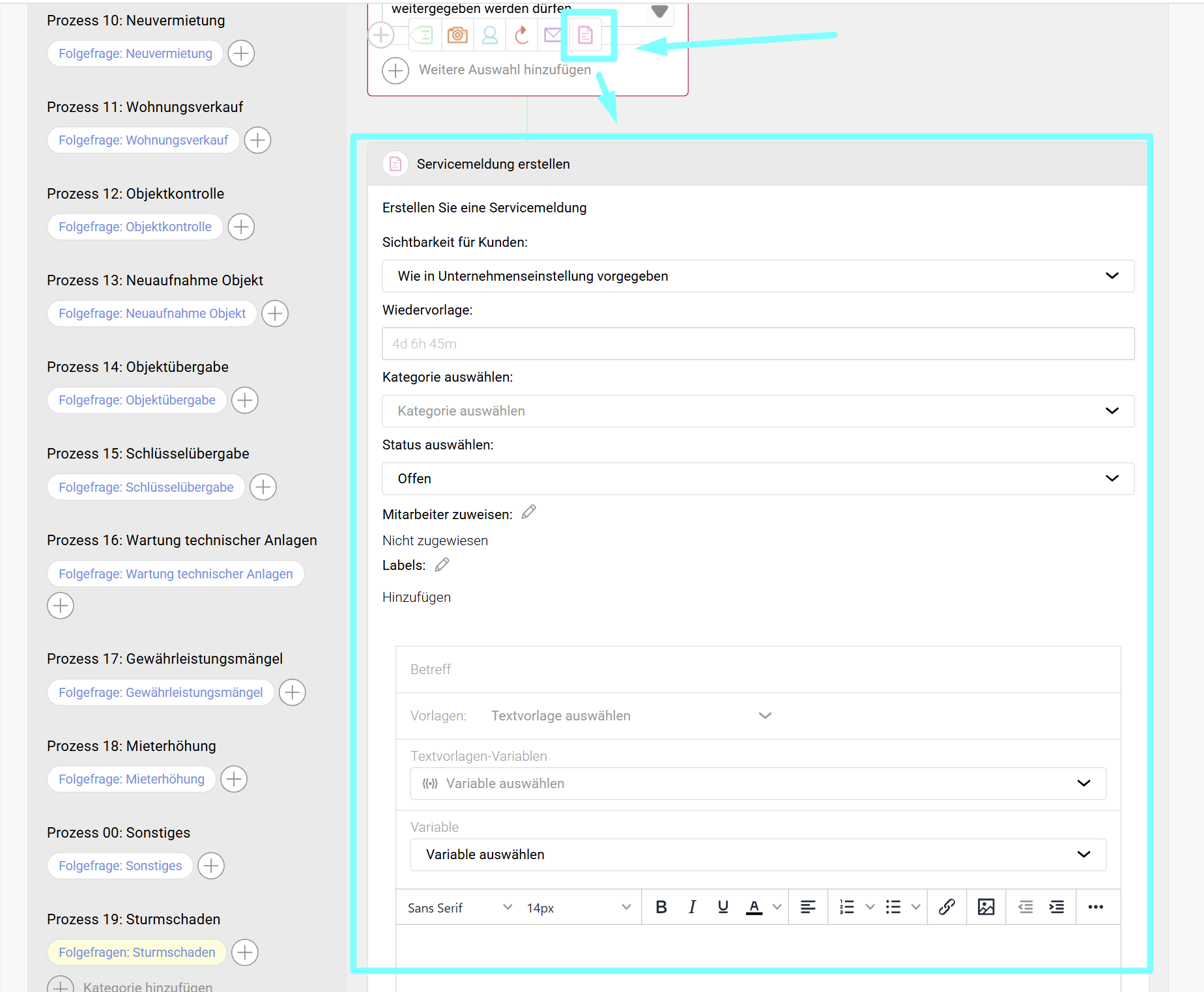Click into the Wiedervorlage input field
Viewport: 1204px width, 992px height.
click(x=758, y=344)
